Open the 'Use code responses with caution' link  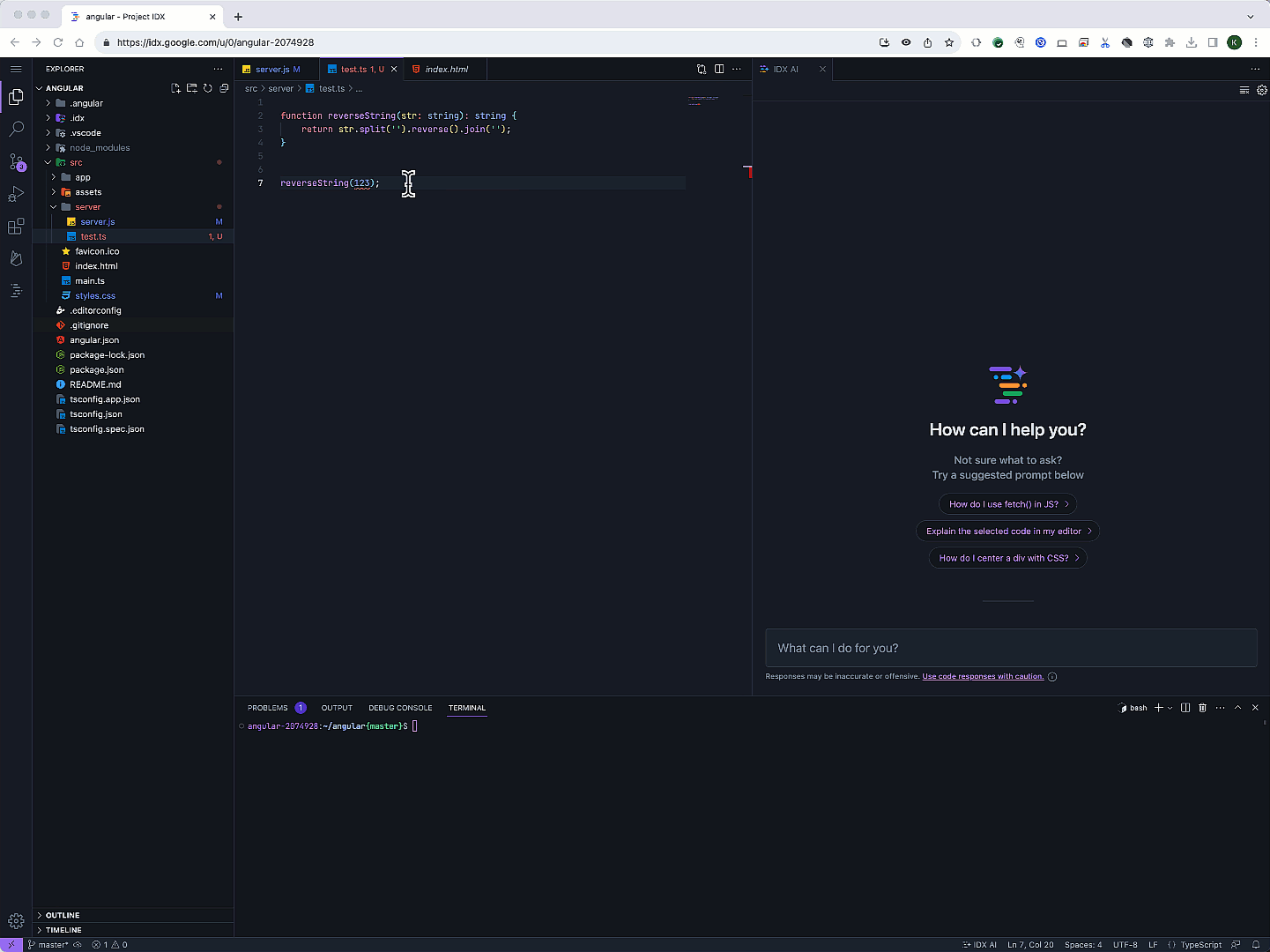click(983, 676)
